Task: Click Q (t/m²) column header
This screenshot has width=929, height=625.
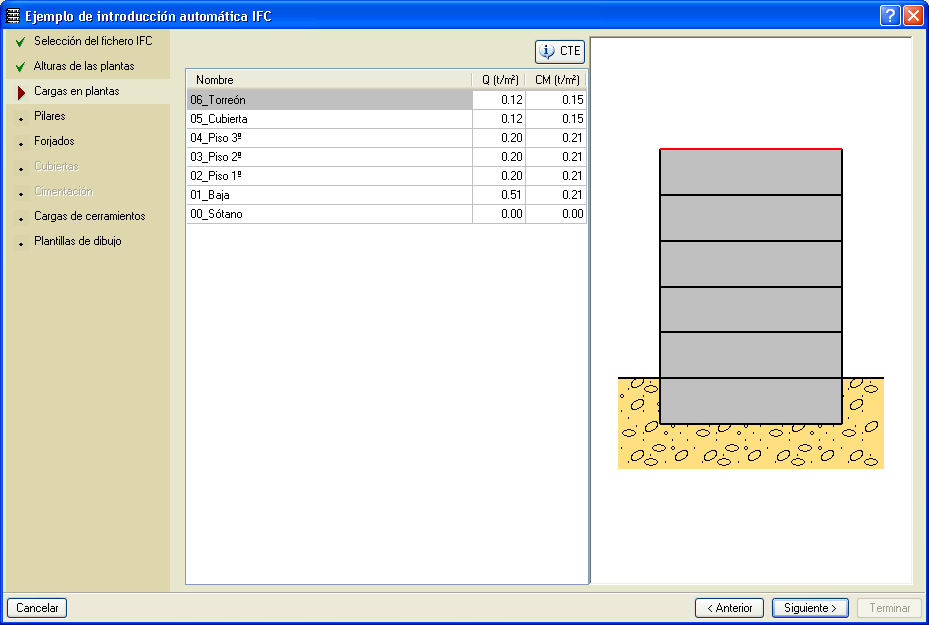Action: coord(499,80)
